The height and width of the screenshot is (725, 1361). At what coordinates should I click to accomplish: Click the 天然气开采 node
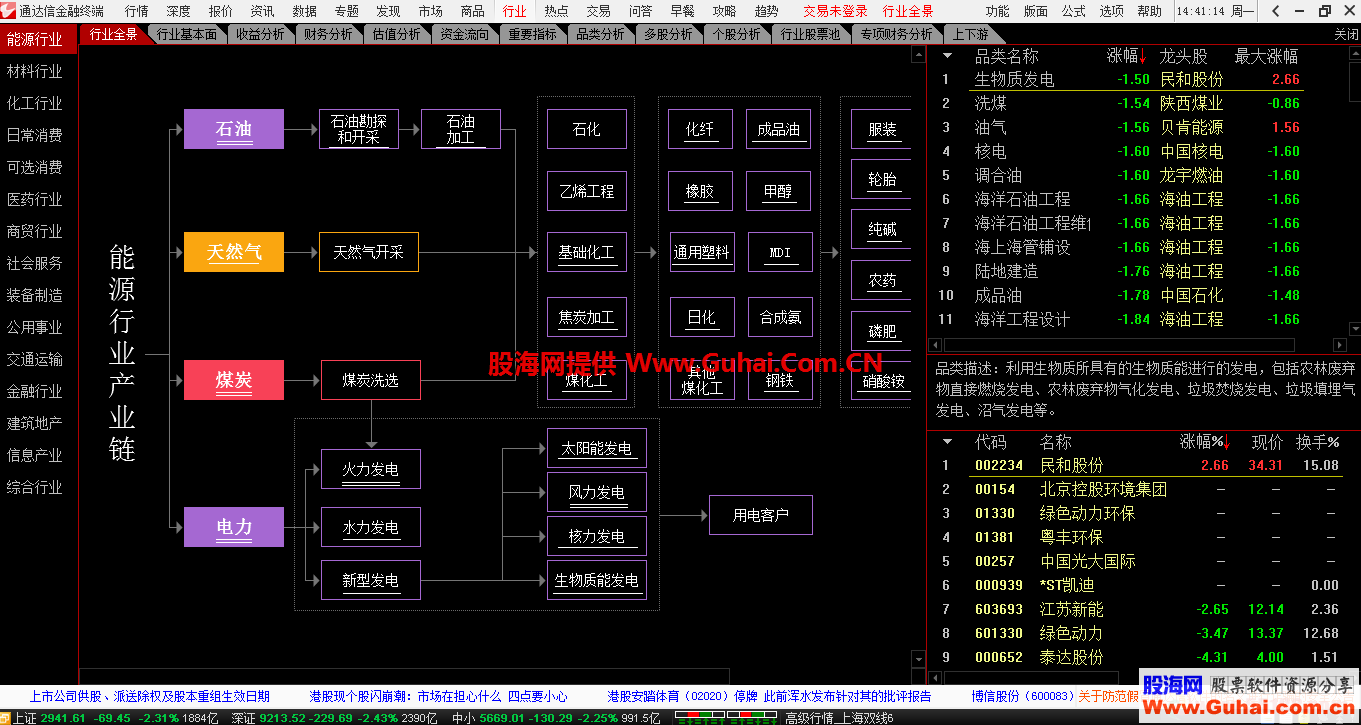pyautogui.click(x=369, y=252)
